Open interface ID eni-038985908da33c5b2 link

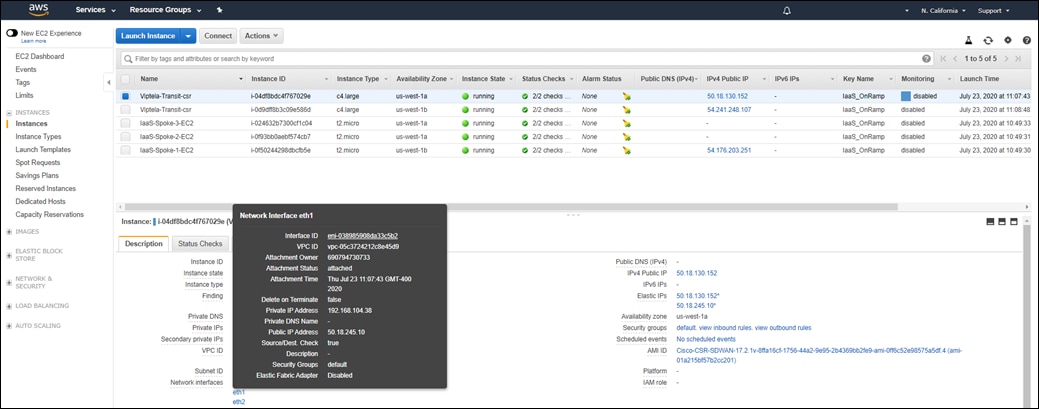(362, 235)
